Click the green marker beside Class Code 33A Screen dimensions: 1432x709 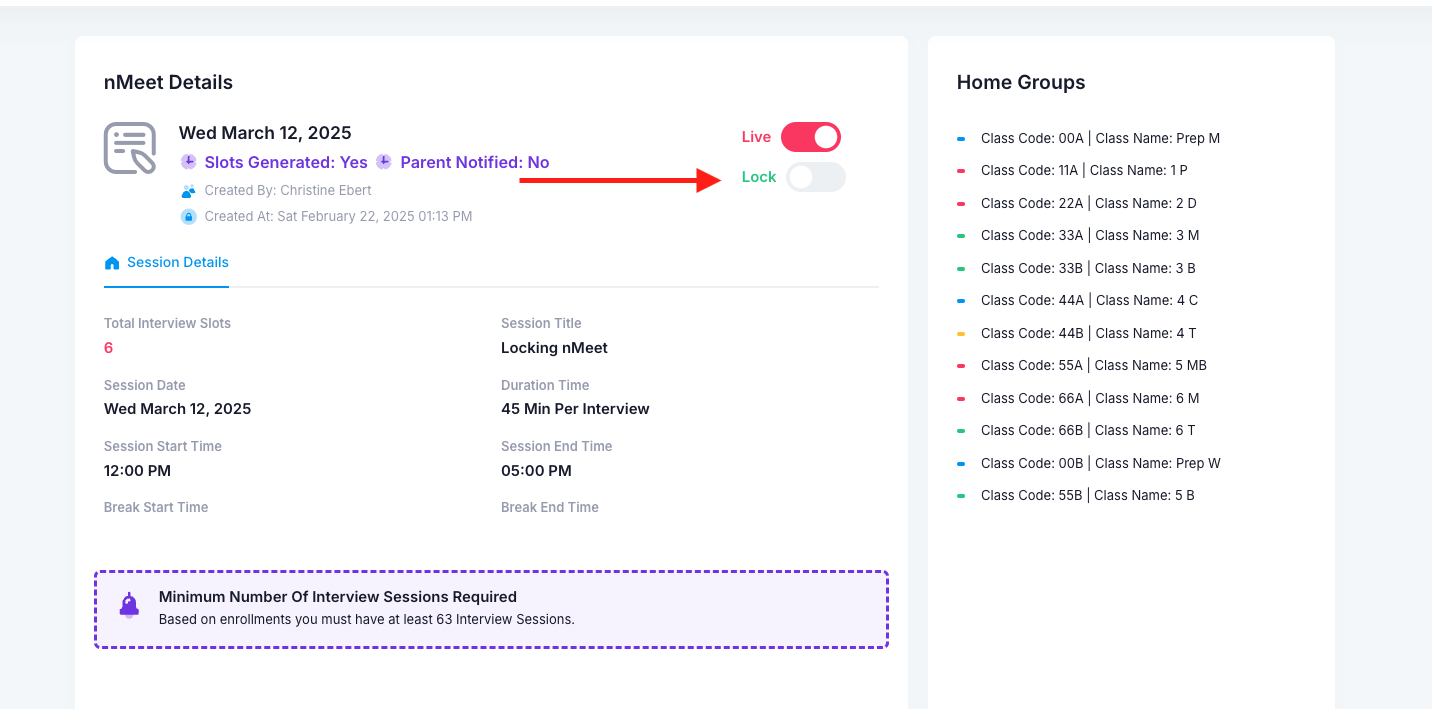coord(961,236)
